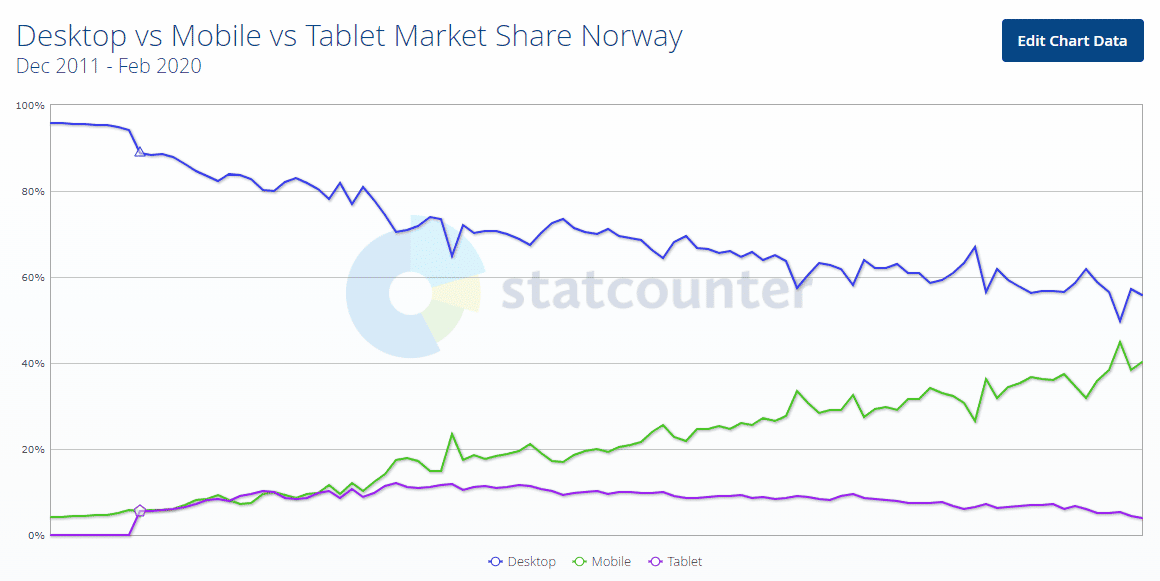Viewport: 1160px width, 581px height.
Task: Click the 60% y-axis label
Action: point(33,277)
